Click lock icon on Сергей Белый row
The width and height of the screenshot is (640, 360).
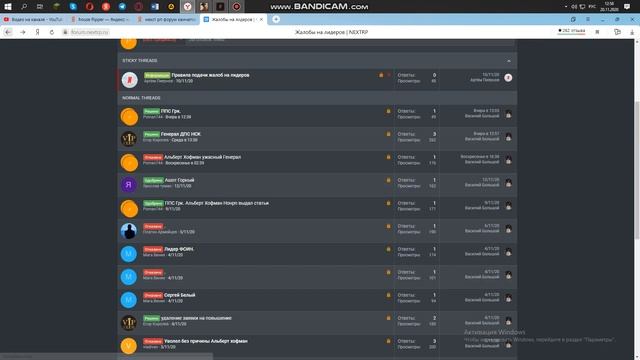(x=389, y=295)
